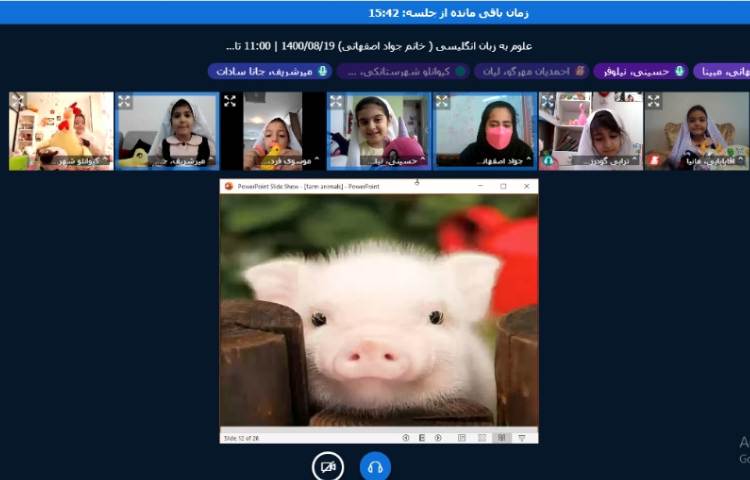Expand the بابایی هانیا video tile to fullscreen
Viewport: 750px width, 480px height.
654,101
